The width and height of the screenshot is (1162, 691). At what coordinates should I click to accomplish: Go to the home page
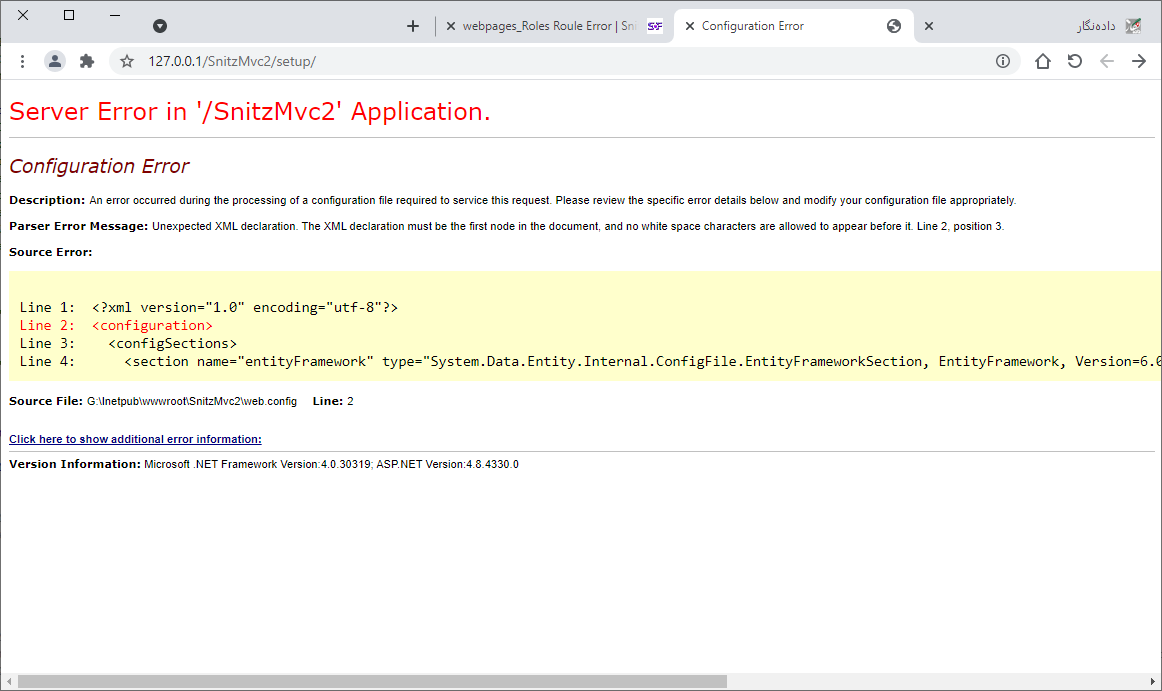[1042, 61]
